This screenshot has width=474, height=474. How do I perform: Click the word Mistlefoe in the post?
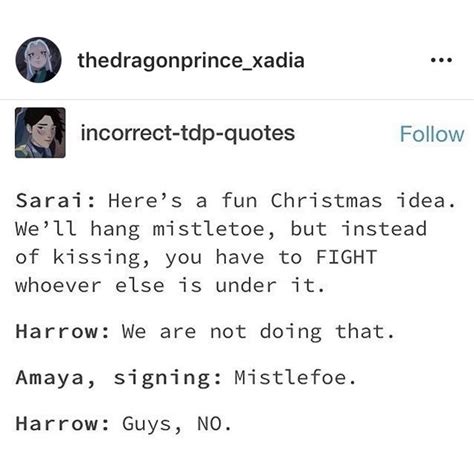click(295, 378)
